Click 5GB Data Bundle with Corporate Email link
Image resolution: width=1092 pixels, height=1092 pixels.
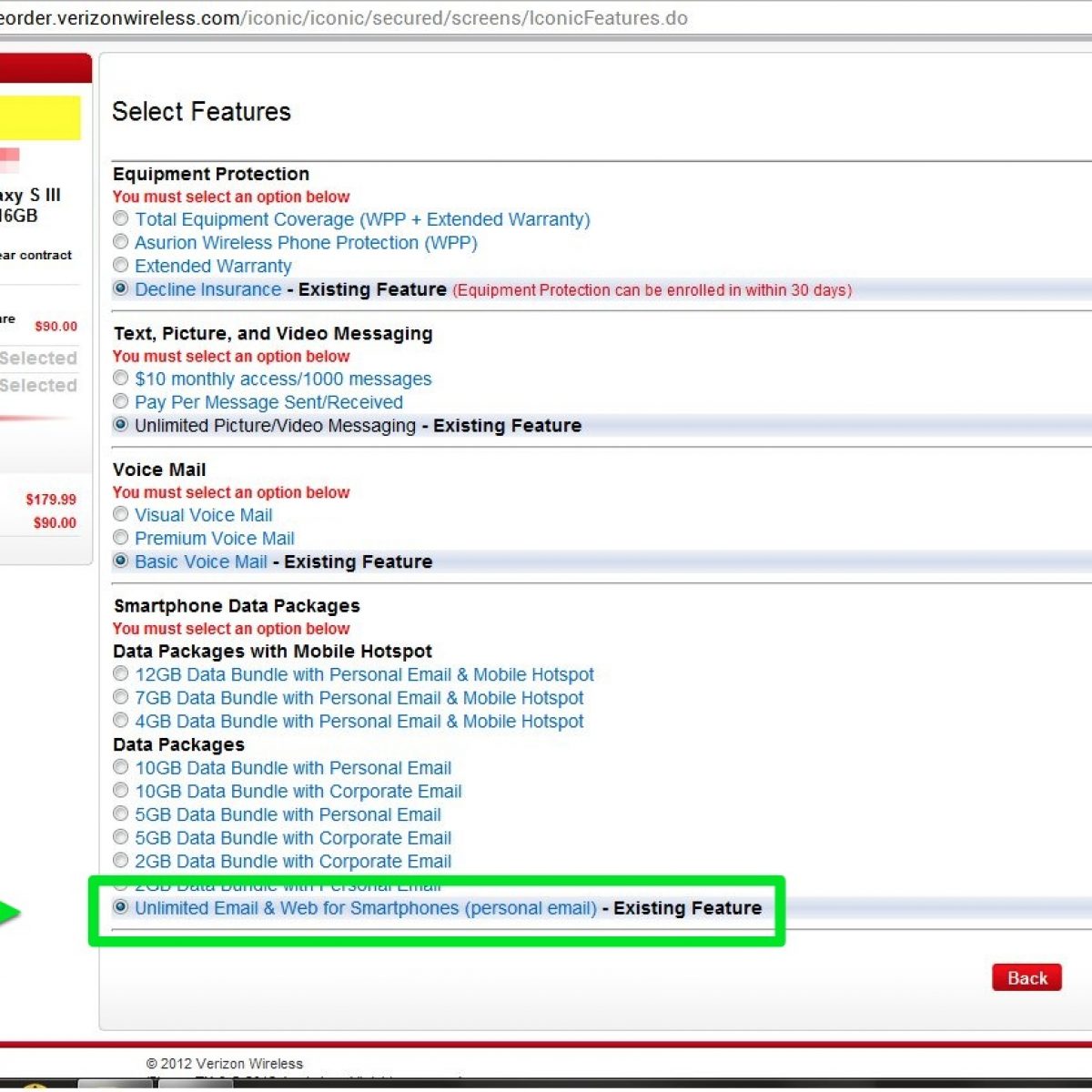coord(293,838)
